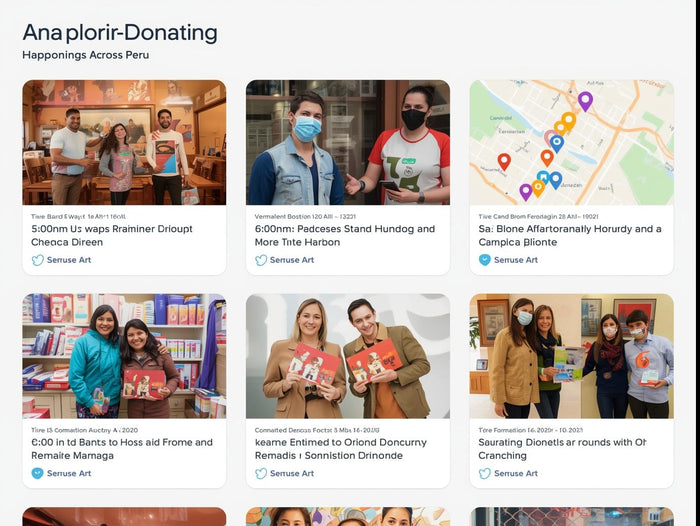The width and height of the screenshot is (700, 526).
Task: Open the map thumbnail with colored pins
Action: (571, 142)
